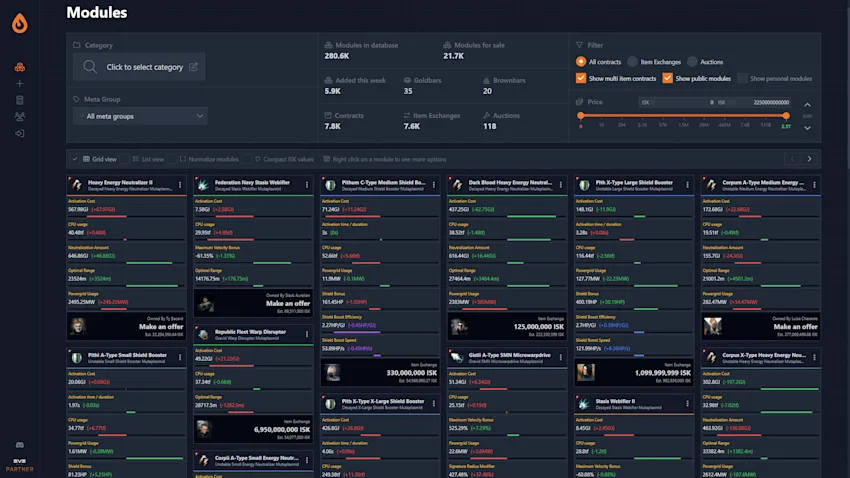
Task: Select the Pithum C-Type Medium Shield Booster icon
Action: [x=330, y=185]
